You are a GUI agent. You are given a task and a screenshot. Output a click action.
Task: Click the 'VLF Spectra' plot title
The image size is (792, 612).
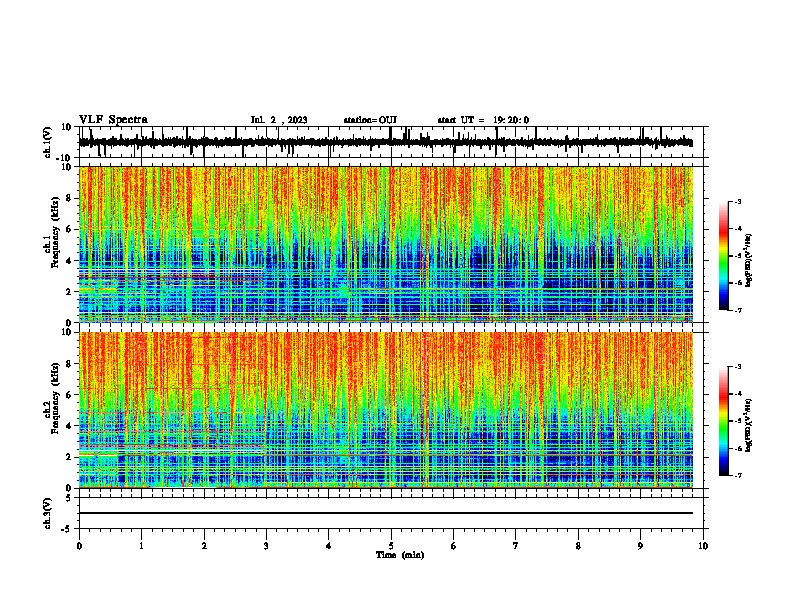click(x=113, y=120)
